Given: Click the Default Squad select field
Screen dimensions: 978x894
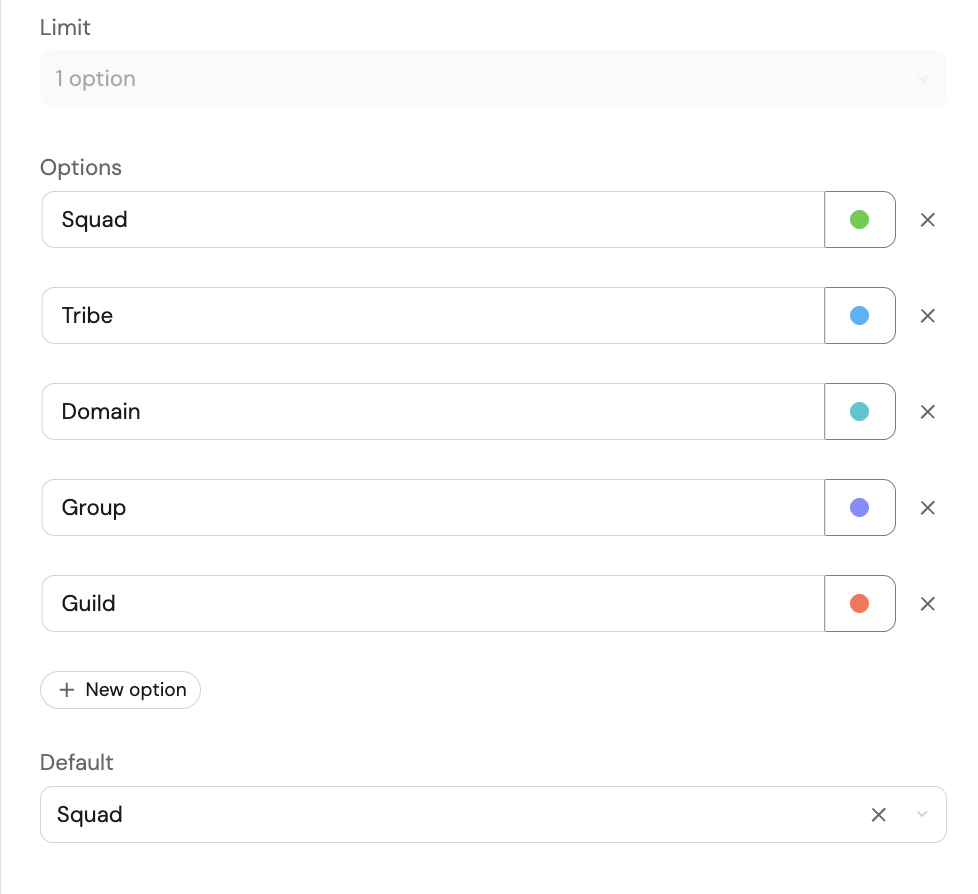Looking at the screenshot, I should coord(450,815).
